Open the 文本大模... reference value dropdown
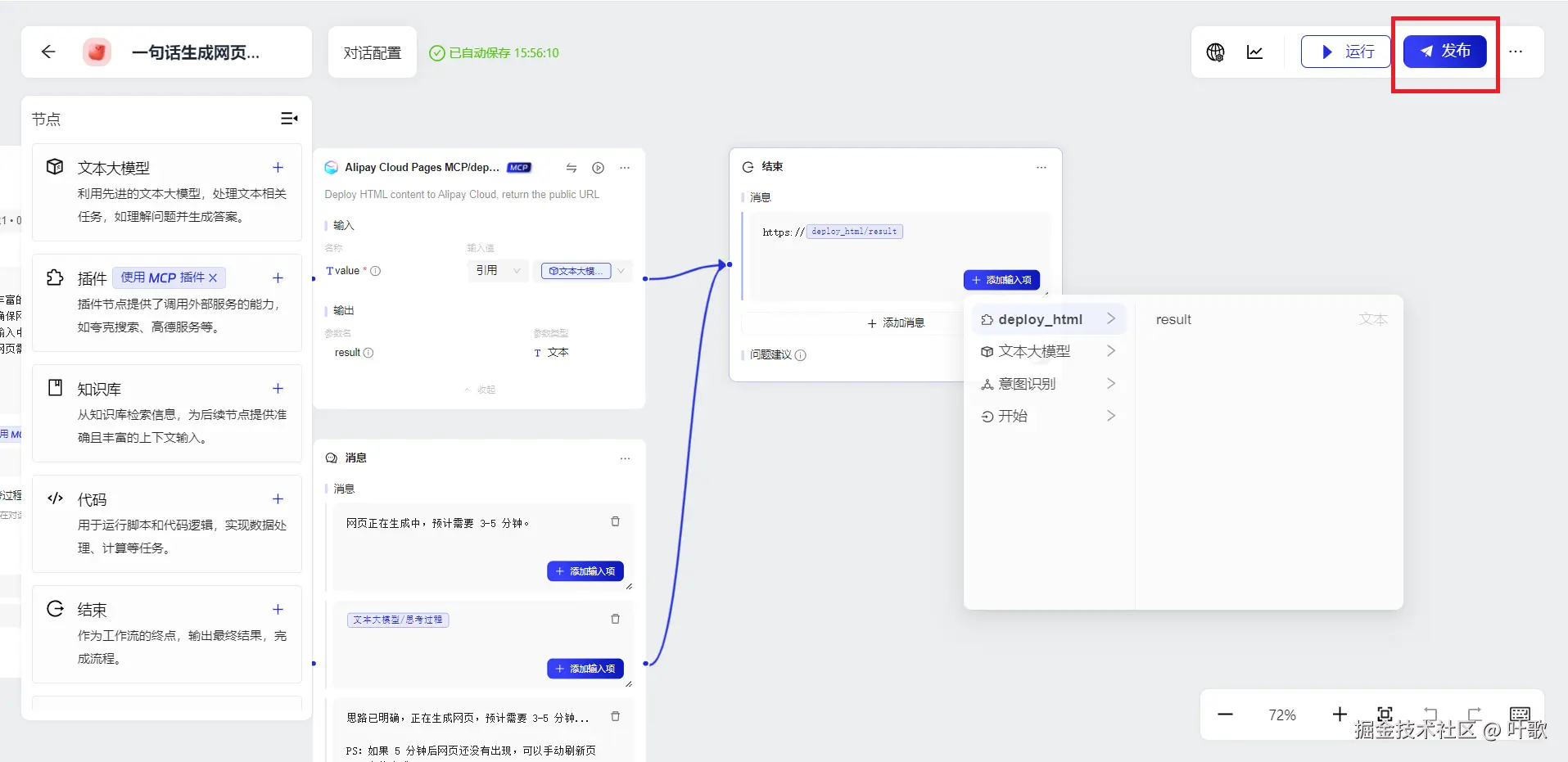 [583, 271]
